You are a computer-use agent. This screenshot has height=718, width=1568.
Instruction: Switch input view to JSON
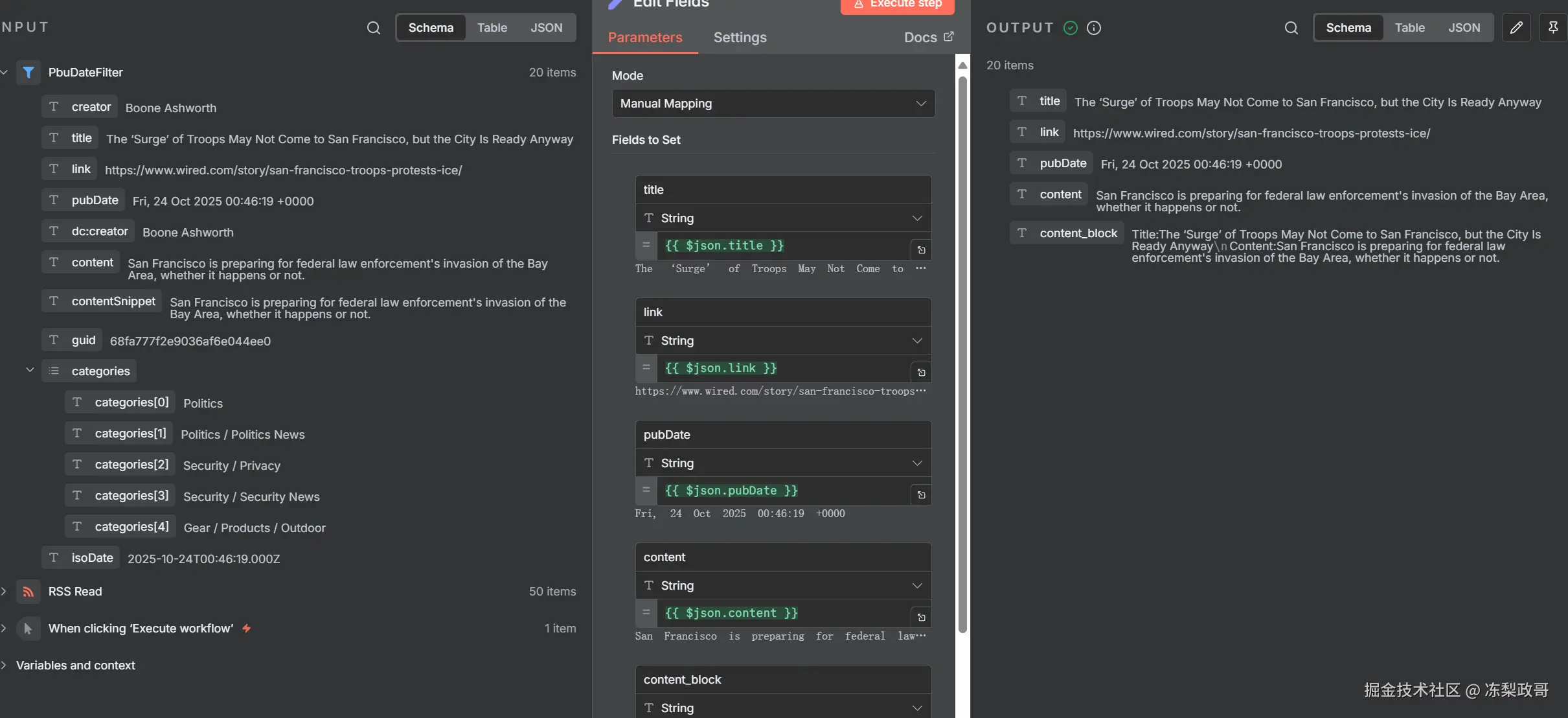[x=546, y=28]
